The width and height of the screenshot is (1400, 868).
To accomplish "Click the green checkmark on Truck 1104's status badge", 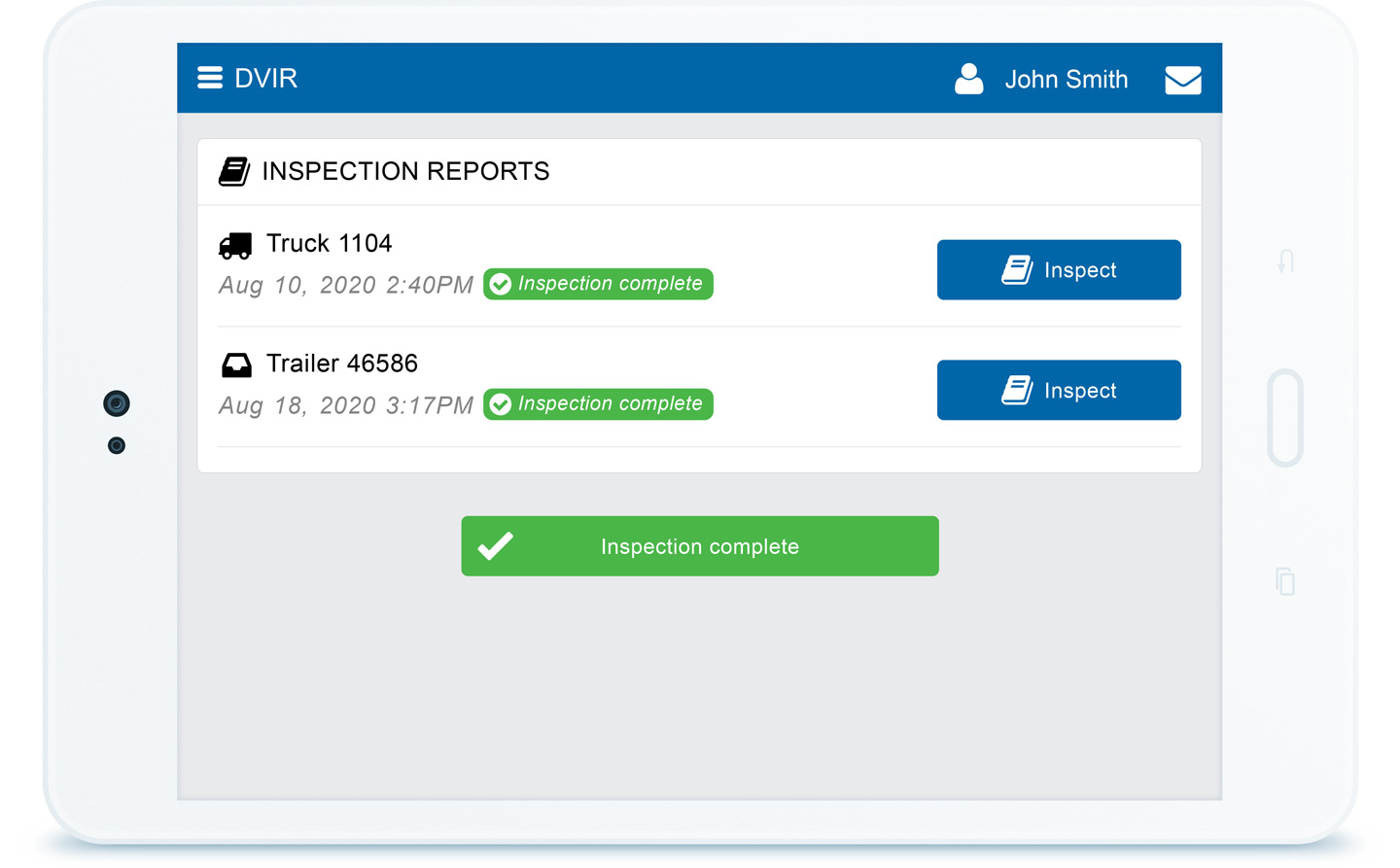I will click(500, 284).
